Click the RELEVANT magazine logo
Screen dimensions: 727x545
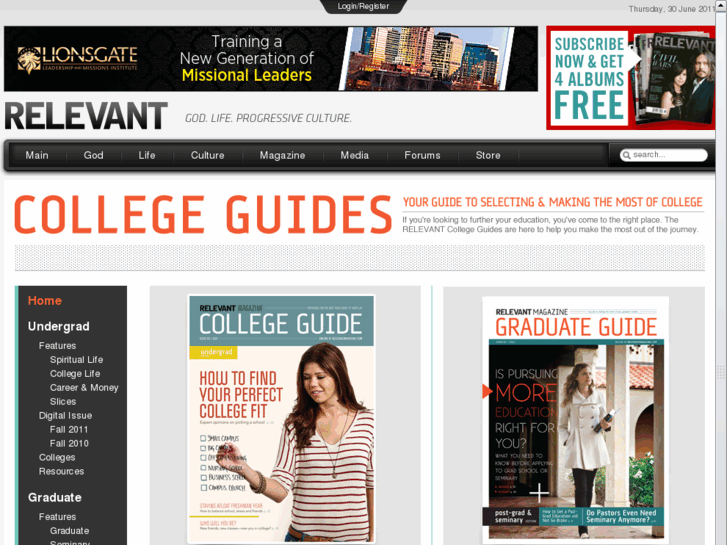86,116
